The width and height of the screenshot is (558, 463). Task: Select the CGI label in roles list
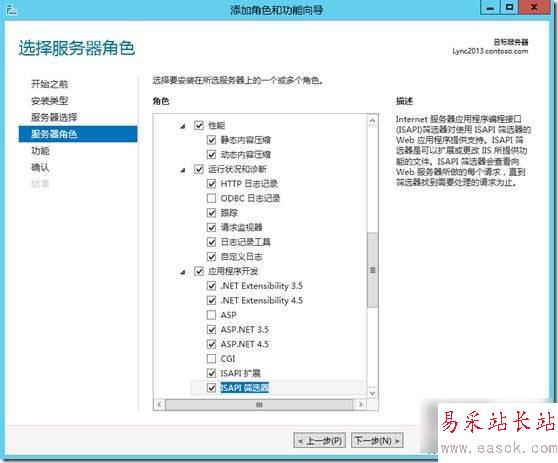(x=228, y=359)
